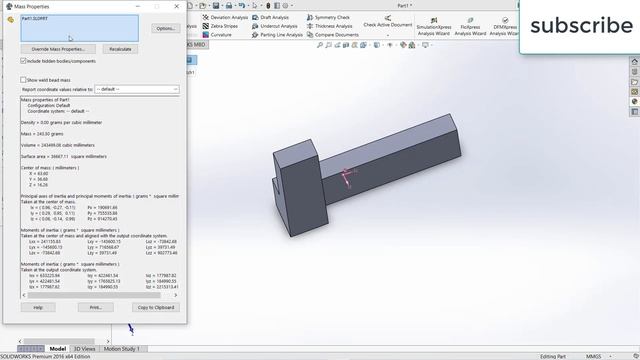Switch to the 3D Views tab

coord(84,349)
